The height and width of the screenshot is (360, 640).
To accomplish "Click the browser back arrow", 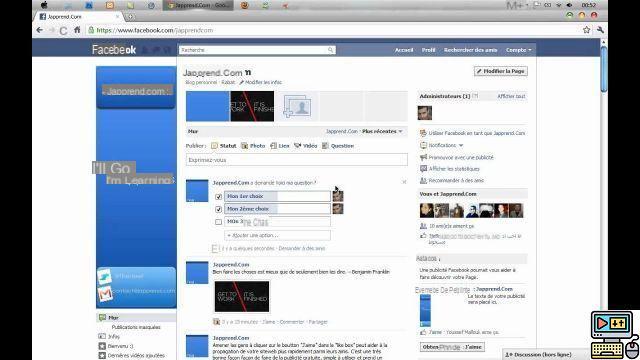I will pos(40,30).
